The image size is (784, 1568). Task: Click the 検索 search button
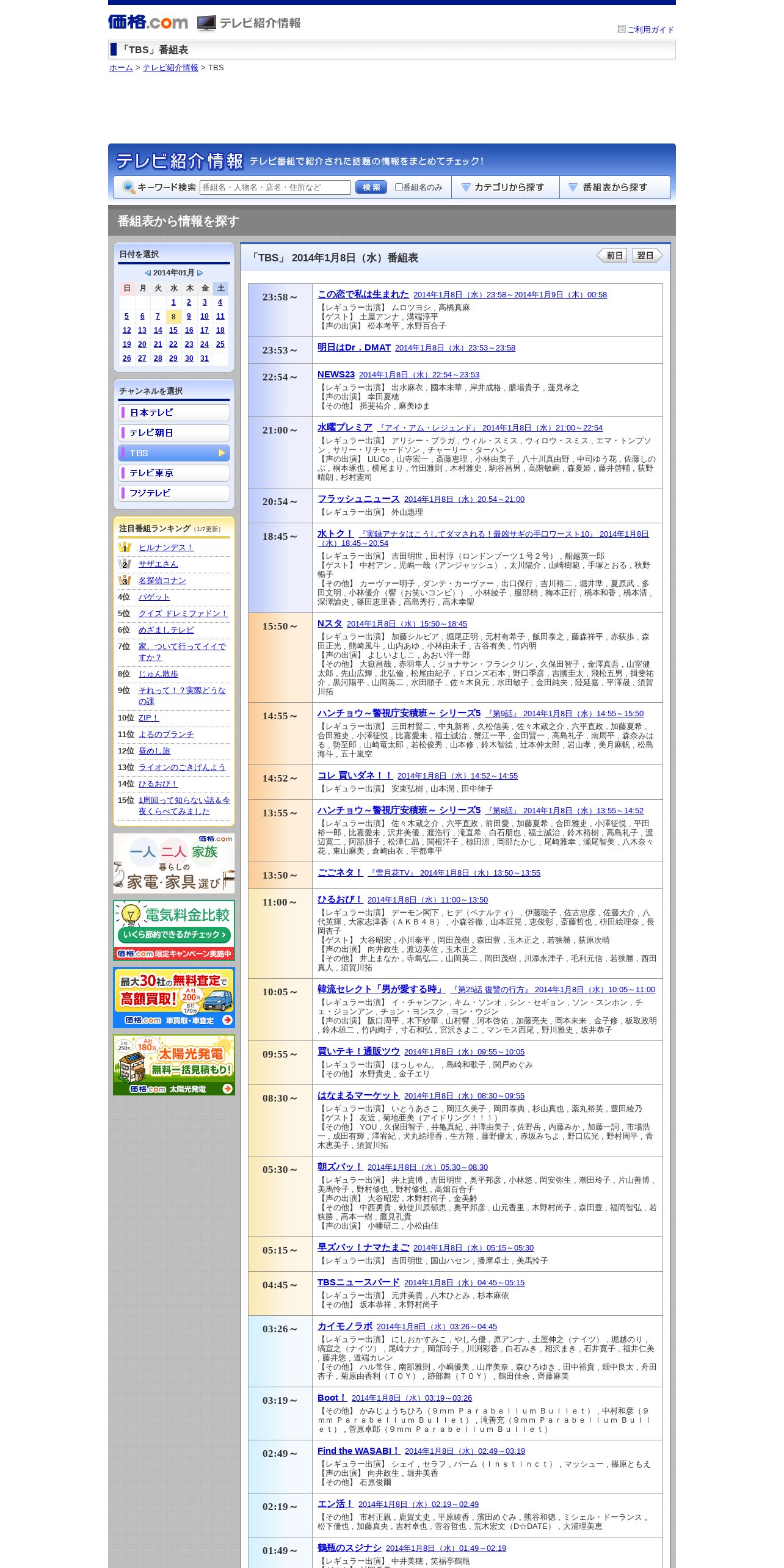371,187
